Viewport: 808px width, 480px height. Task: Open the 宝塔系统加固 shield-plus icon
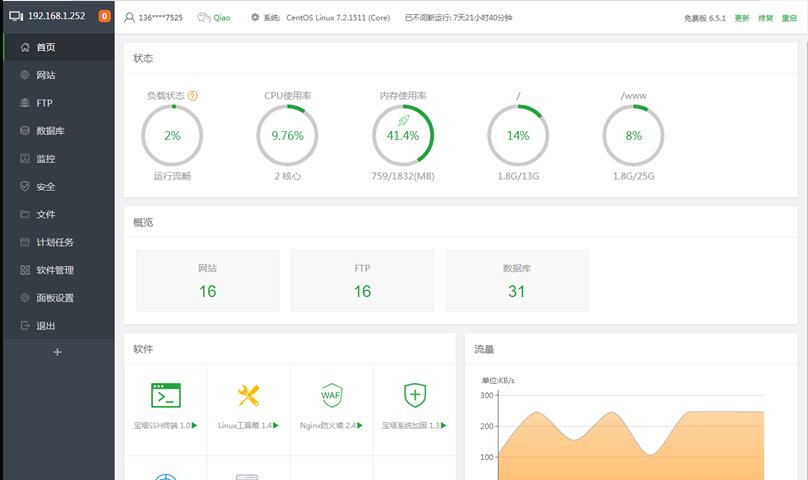click(x=415, y=395)
